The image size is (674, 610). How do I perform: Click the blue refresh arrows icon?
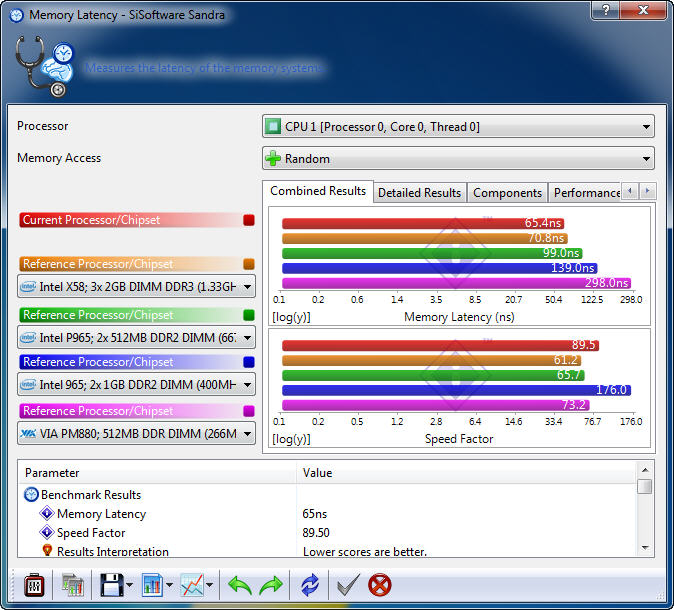tap(309, 585)
